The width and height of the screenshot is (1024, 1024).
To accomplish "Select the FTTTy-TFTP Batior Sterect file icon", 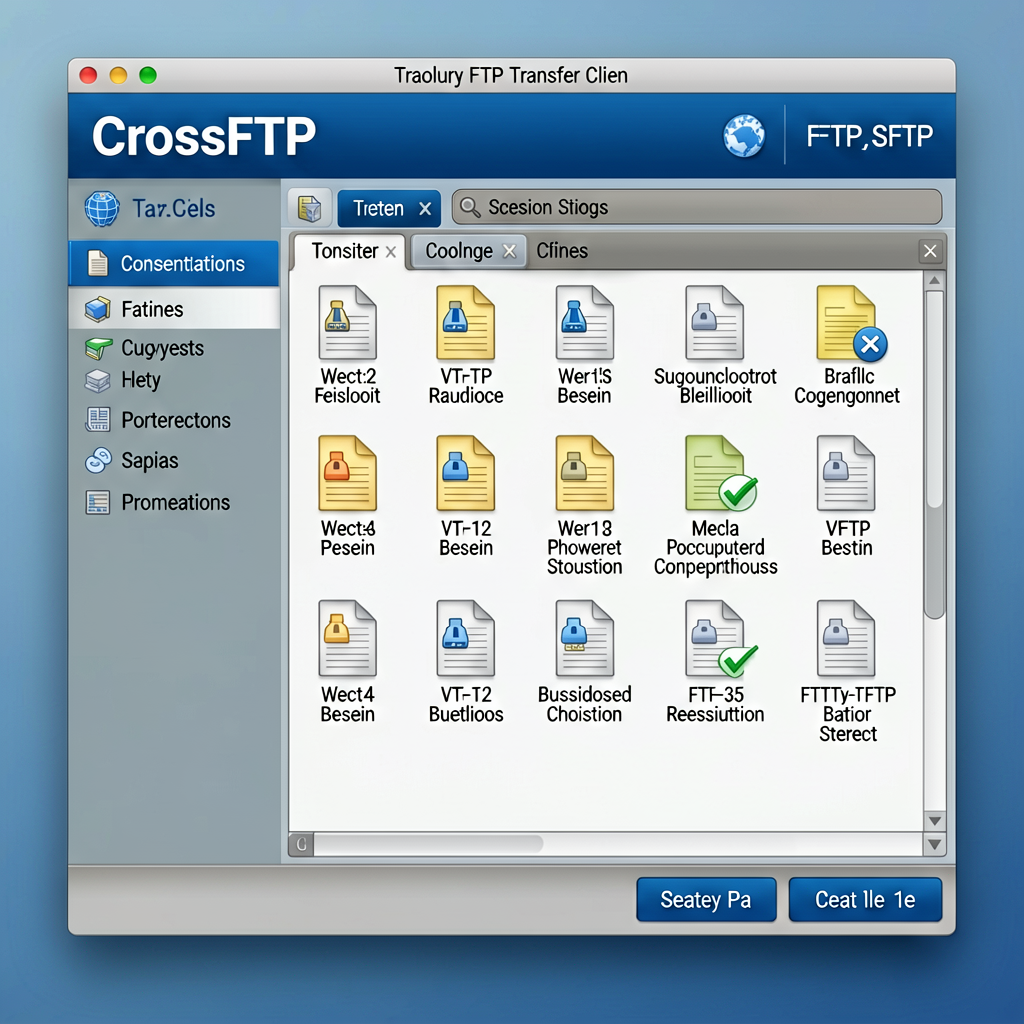I will coord(846,638).
